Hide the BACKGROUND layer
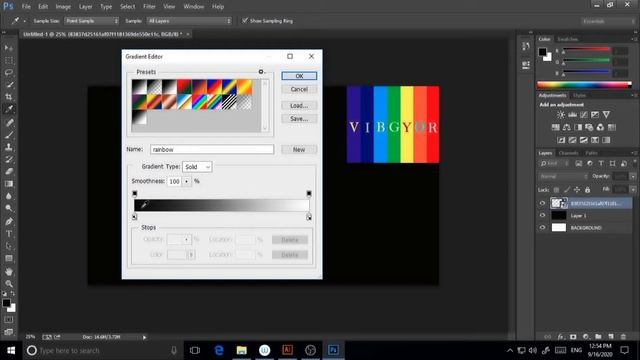The width and height of the screenshot is (640, 360). pos(542,228)
